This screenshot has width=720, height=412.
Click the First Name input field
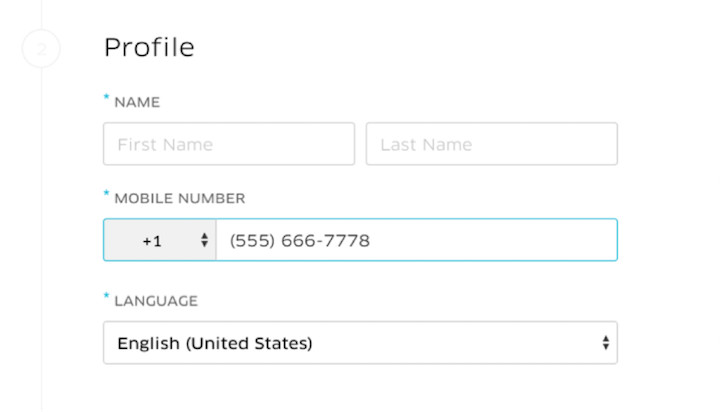tap(229, 144)
